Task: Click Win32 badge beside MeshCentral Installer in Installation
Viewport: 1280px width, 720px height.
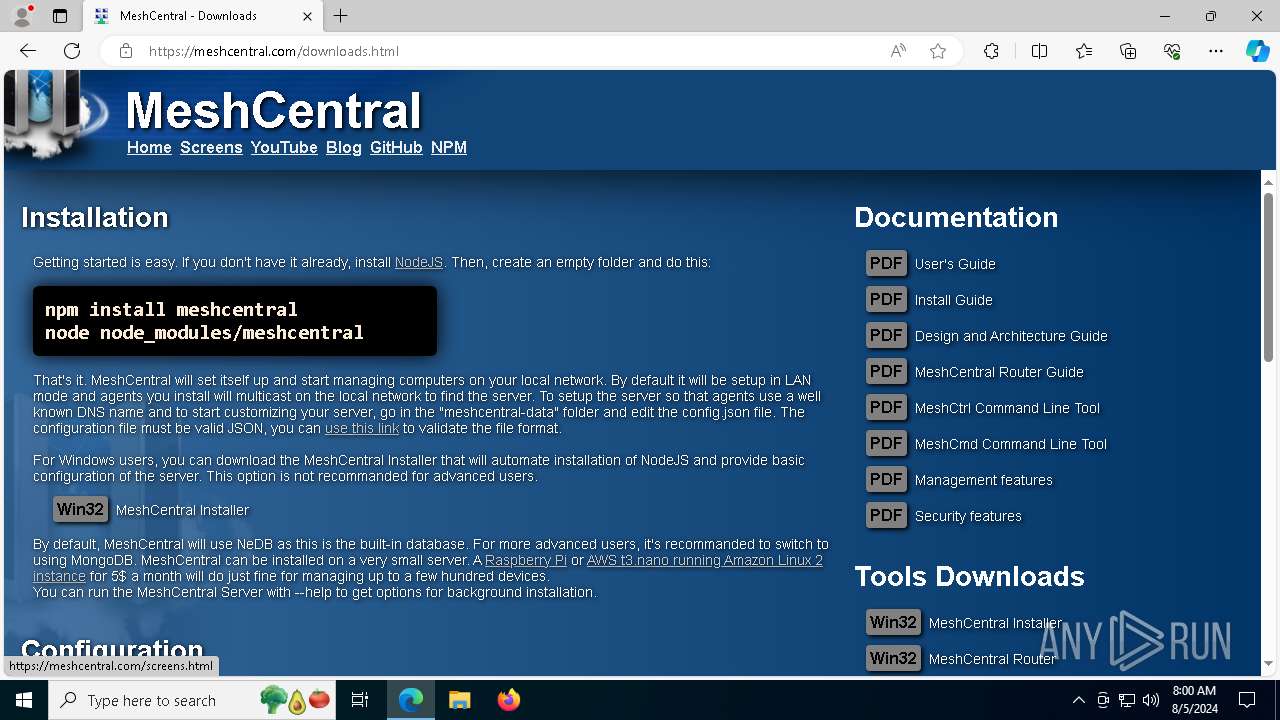Action: tap(80, 509)
